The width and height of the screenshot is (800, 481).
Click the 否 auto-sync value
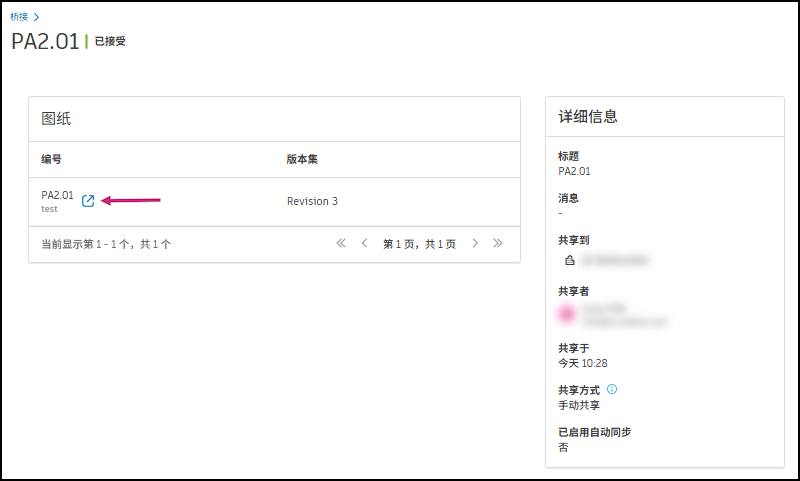coord(563,447)
